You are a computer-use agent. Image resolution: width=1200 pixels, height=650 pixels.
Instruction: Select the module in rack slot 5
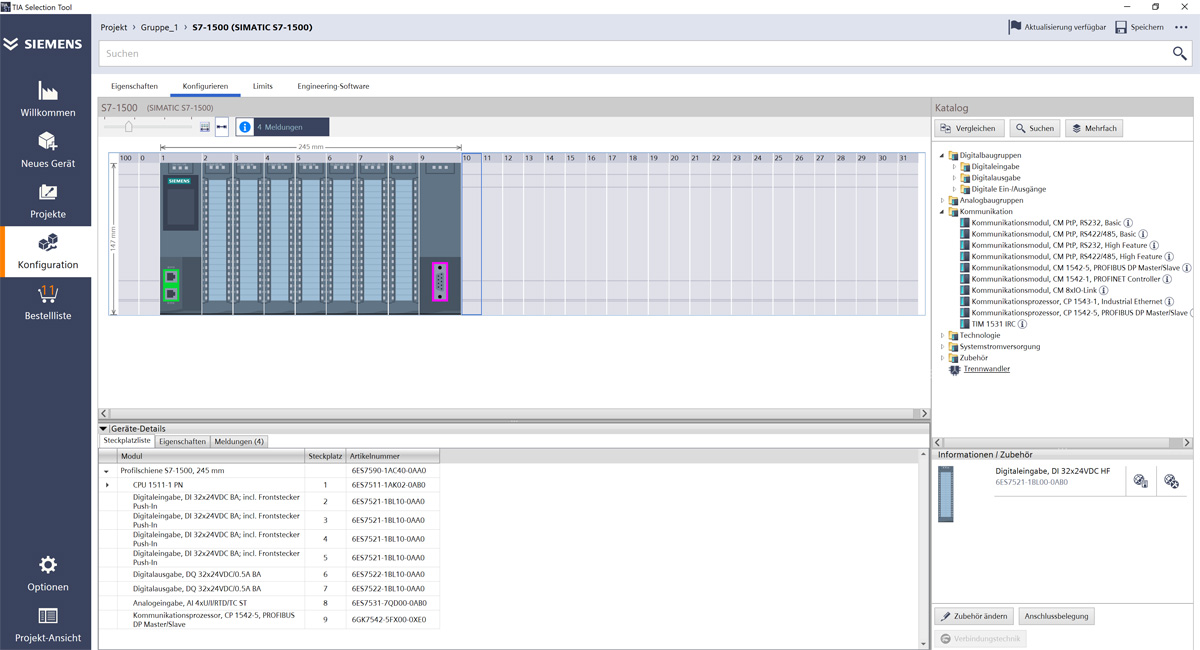coord(310,238)
